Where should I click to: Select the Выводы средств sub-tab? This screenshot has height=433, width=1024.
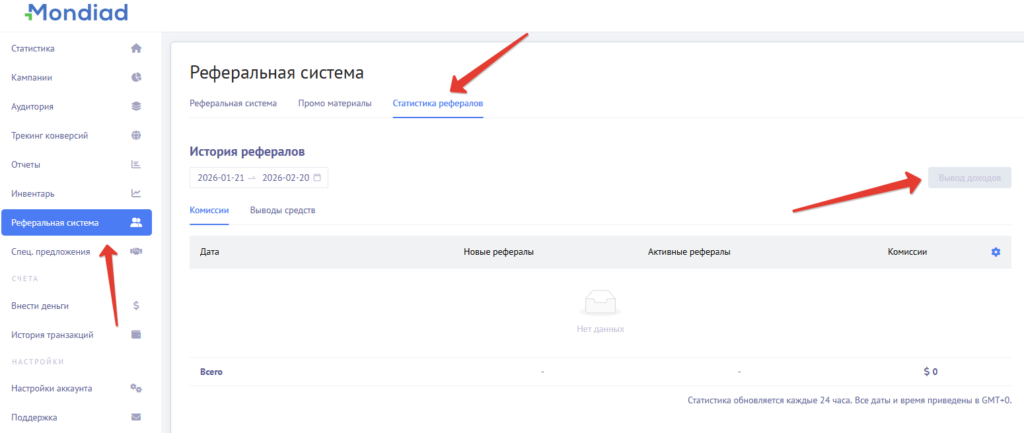(283, 210)
